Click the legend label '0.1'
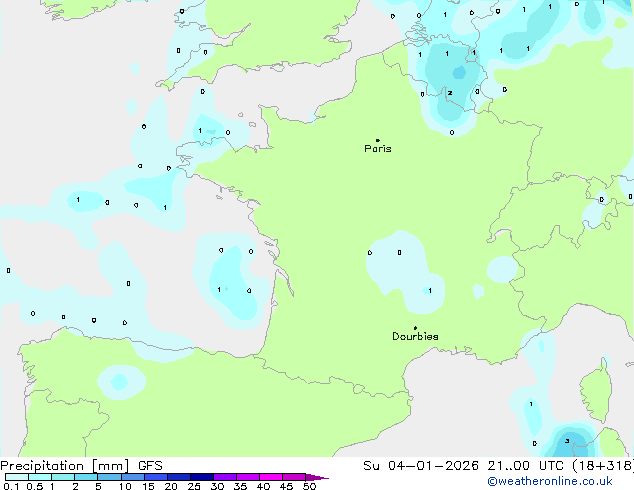This screenshot has width=634, height=490. 11,486
